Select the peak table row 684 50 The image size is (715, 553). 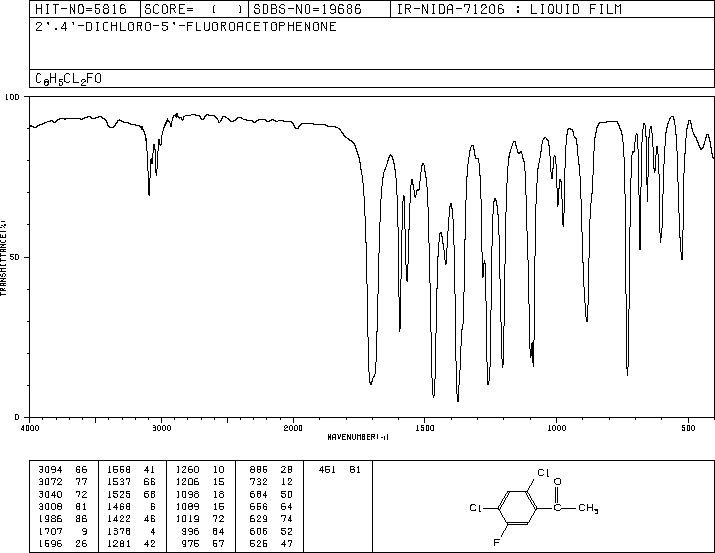[271, 494]
